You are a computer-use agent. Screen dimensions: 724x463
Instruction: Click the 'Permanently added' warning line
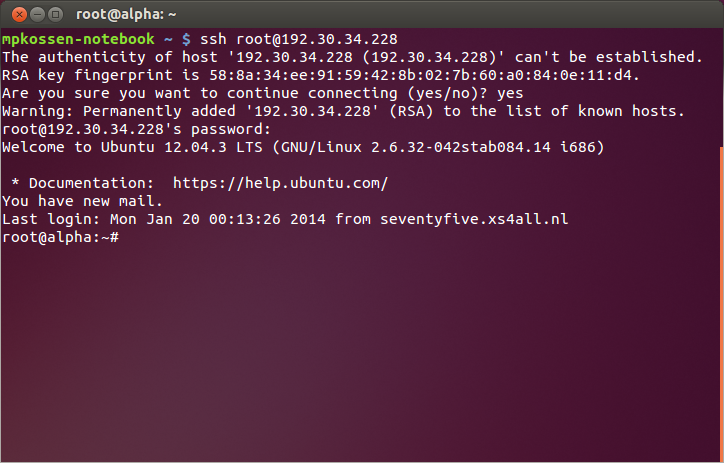[343, 111]
